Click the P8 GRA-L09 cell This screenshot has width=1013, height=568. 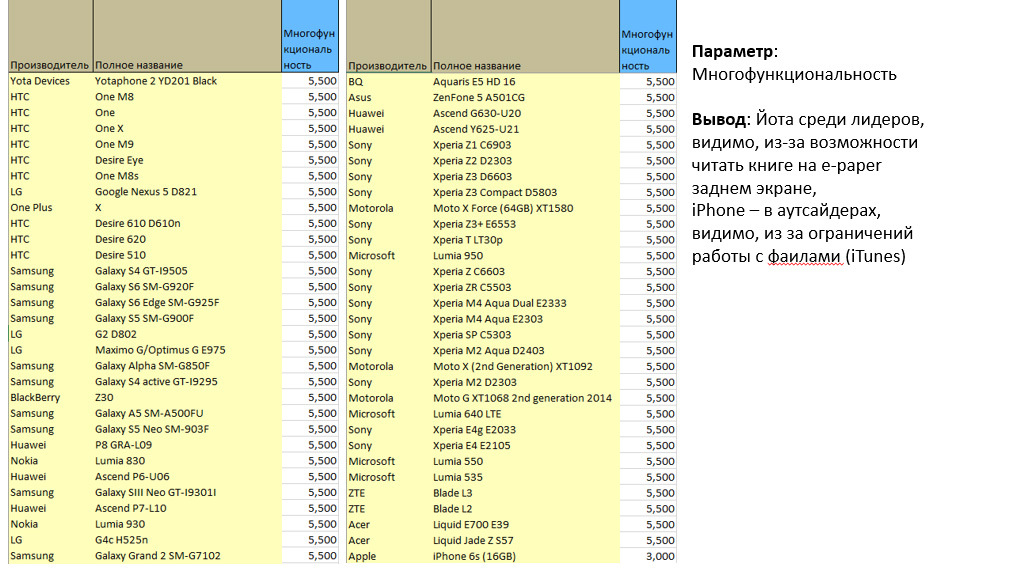(187, 445)
